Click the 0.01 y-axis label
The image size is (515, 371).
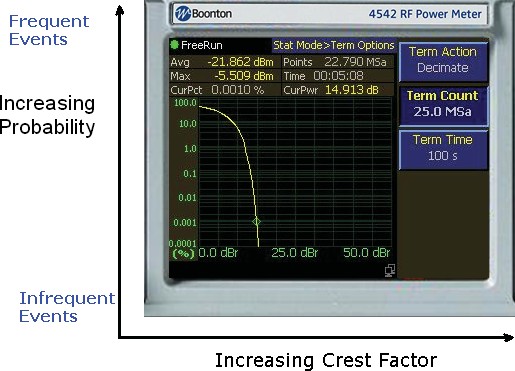[188, 198]
